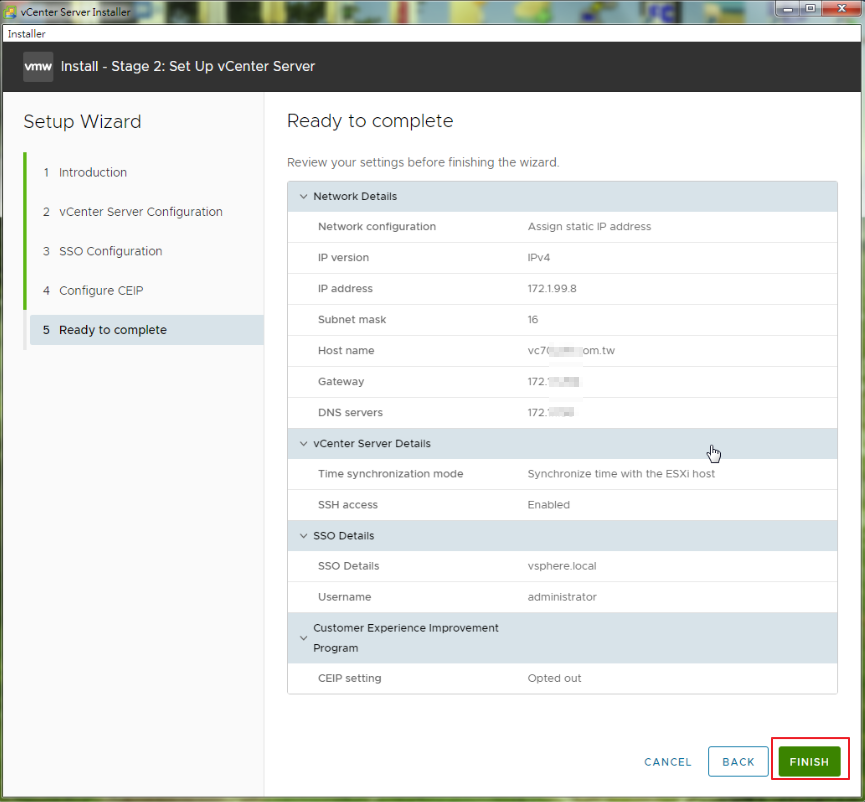Click the CEIP setting label
Viewport: 865px width, 802px height.
349,678
